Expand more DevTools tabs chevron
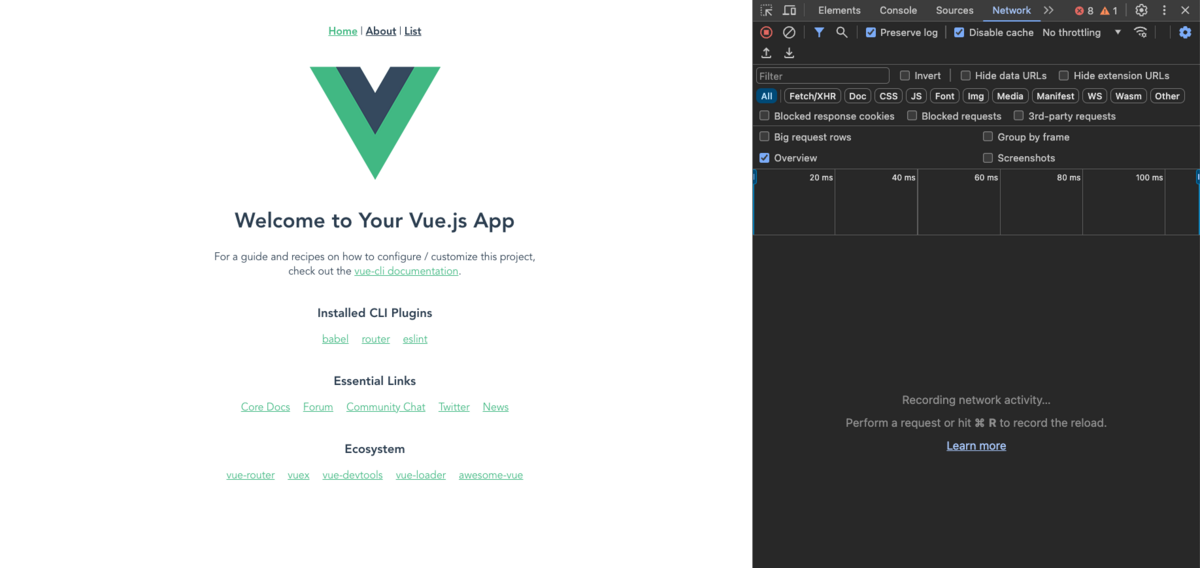The image size is (1200, 568). (x=1048, y=10)
